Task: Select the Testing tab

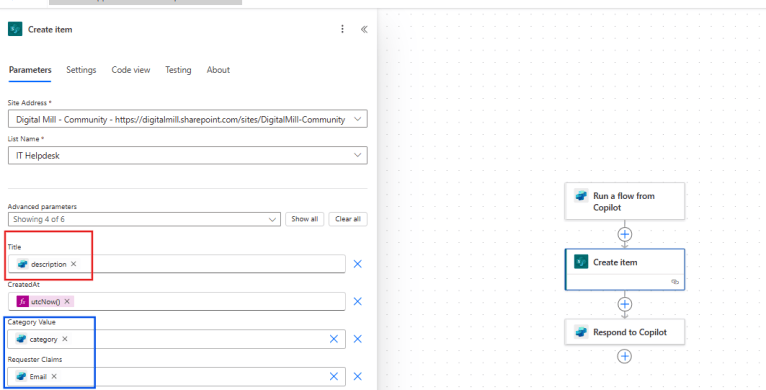Action: tap(178, 70)
